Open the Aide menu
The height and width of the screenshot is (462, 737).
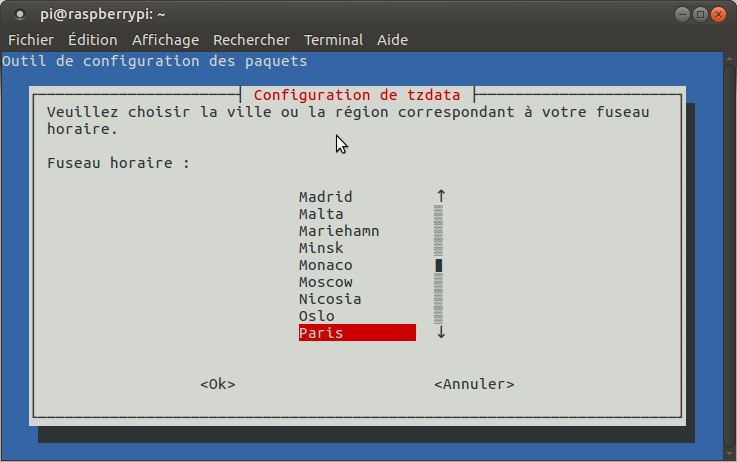pyautogui.click(x=392, y=40)
